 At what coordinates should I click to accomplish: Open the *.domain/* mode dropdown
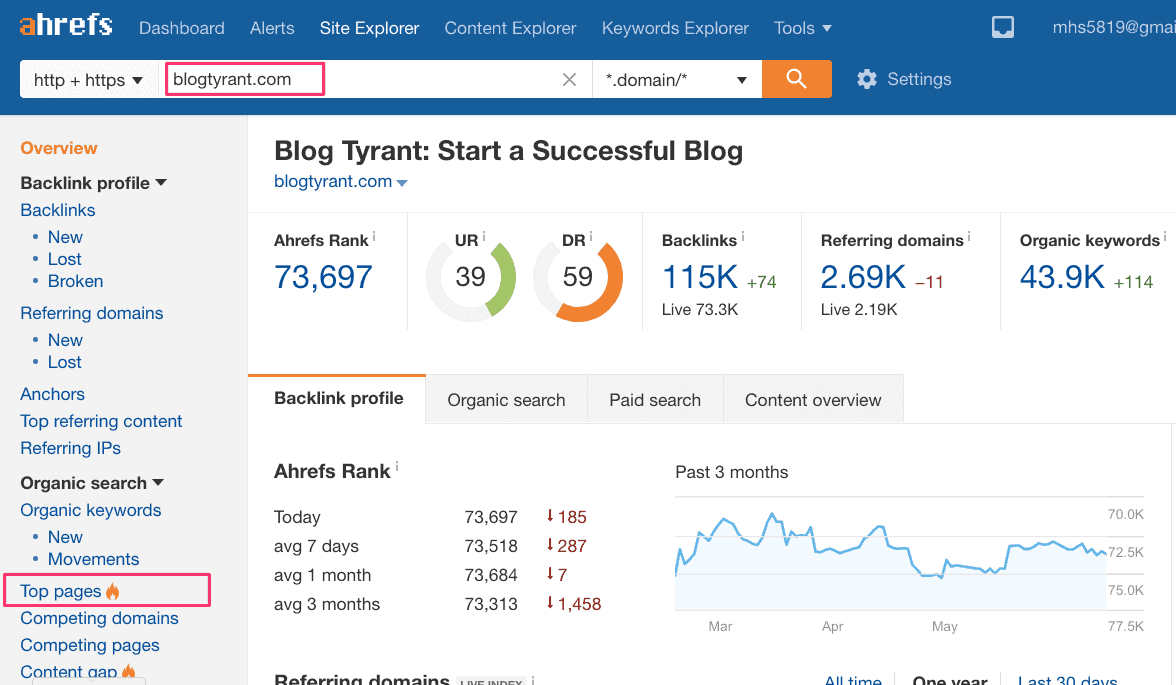tap(676, 80)
